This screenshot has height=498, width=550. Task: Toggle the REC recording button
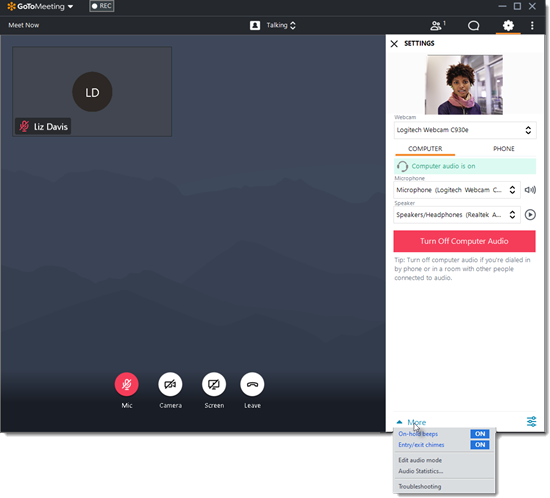[102, 6]
